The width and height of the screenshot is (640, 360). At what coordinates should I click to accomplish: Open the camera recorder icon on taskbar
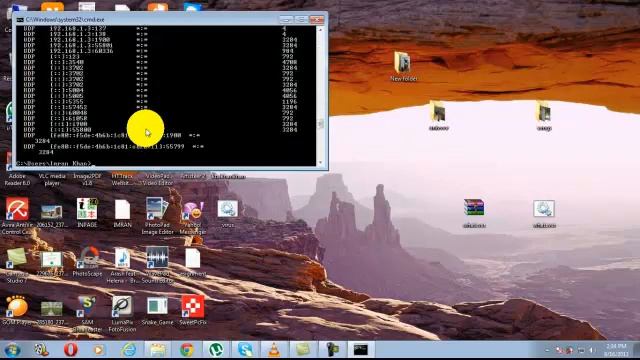point(332,350)
